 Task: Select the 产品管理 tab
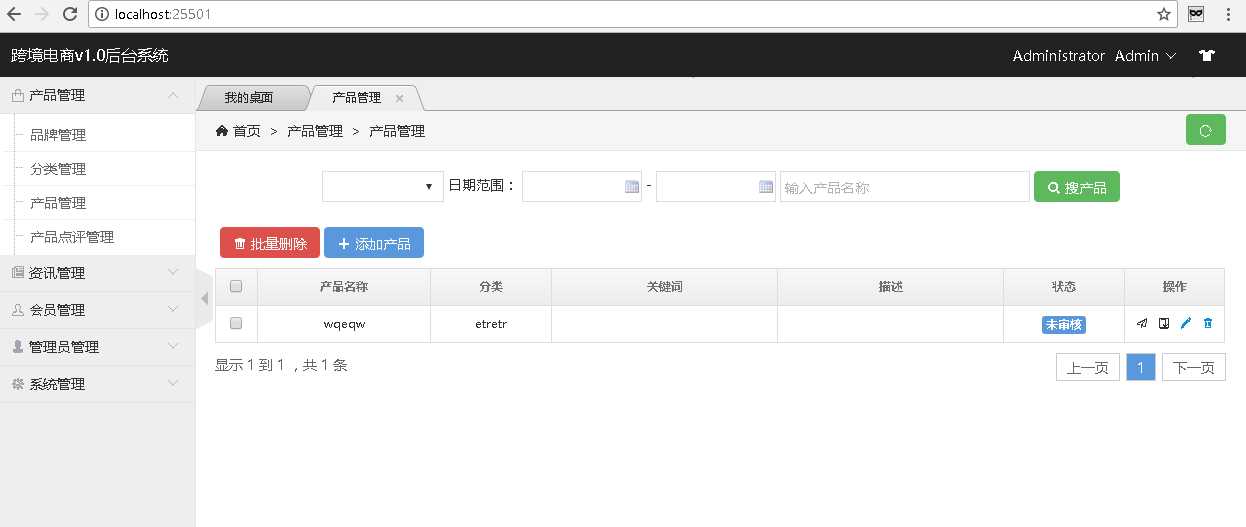(x=357, y=98)
